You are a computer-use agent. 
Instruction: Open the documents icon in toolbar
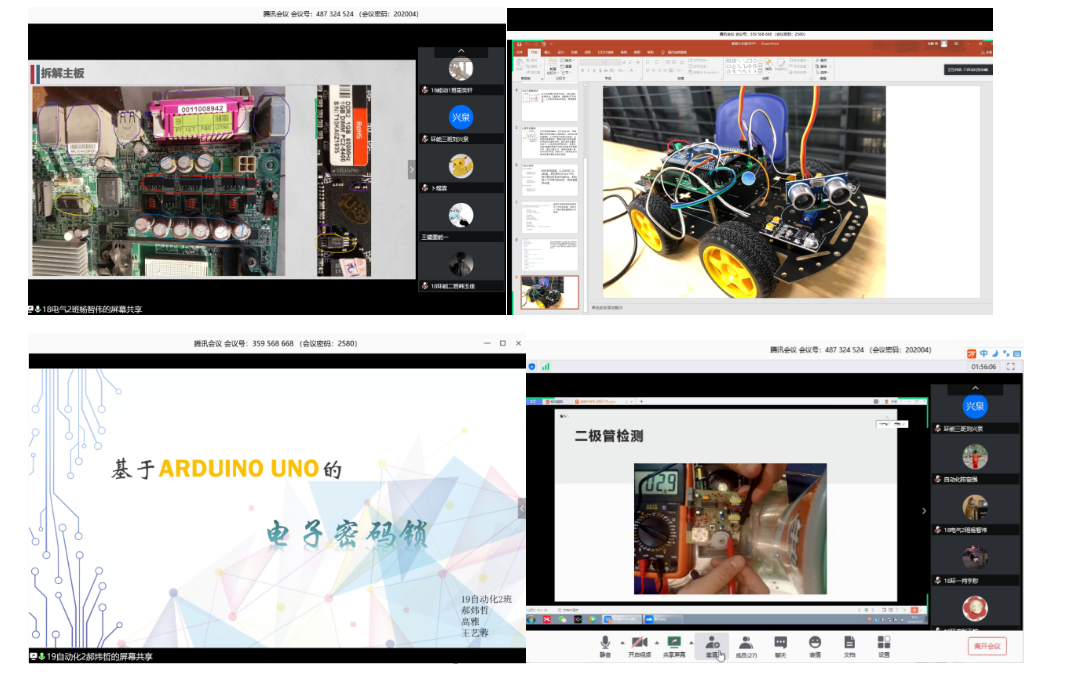pyautogui.click(x=849, y=646)
